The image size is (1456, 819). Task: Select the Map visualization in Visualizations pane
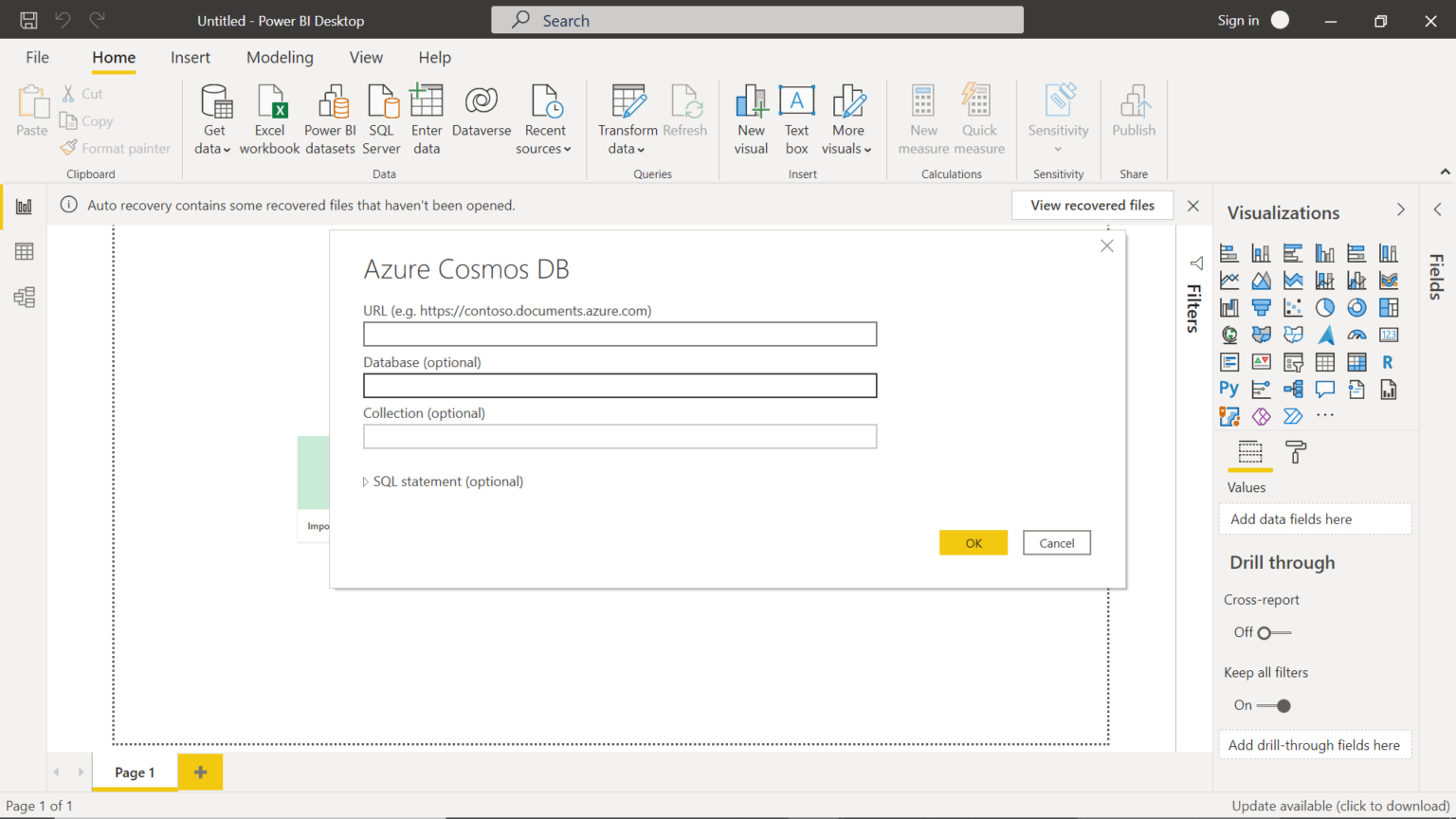(1228, 334)
